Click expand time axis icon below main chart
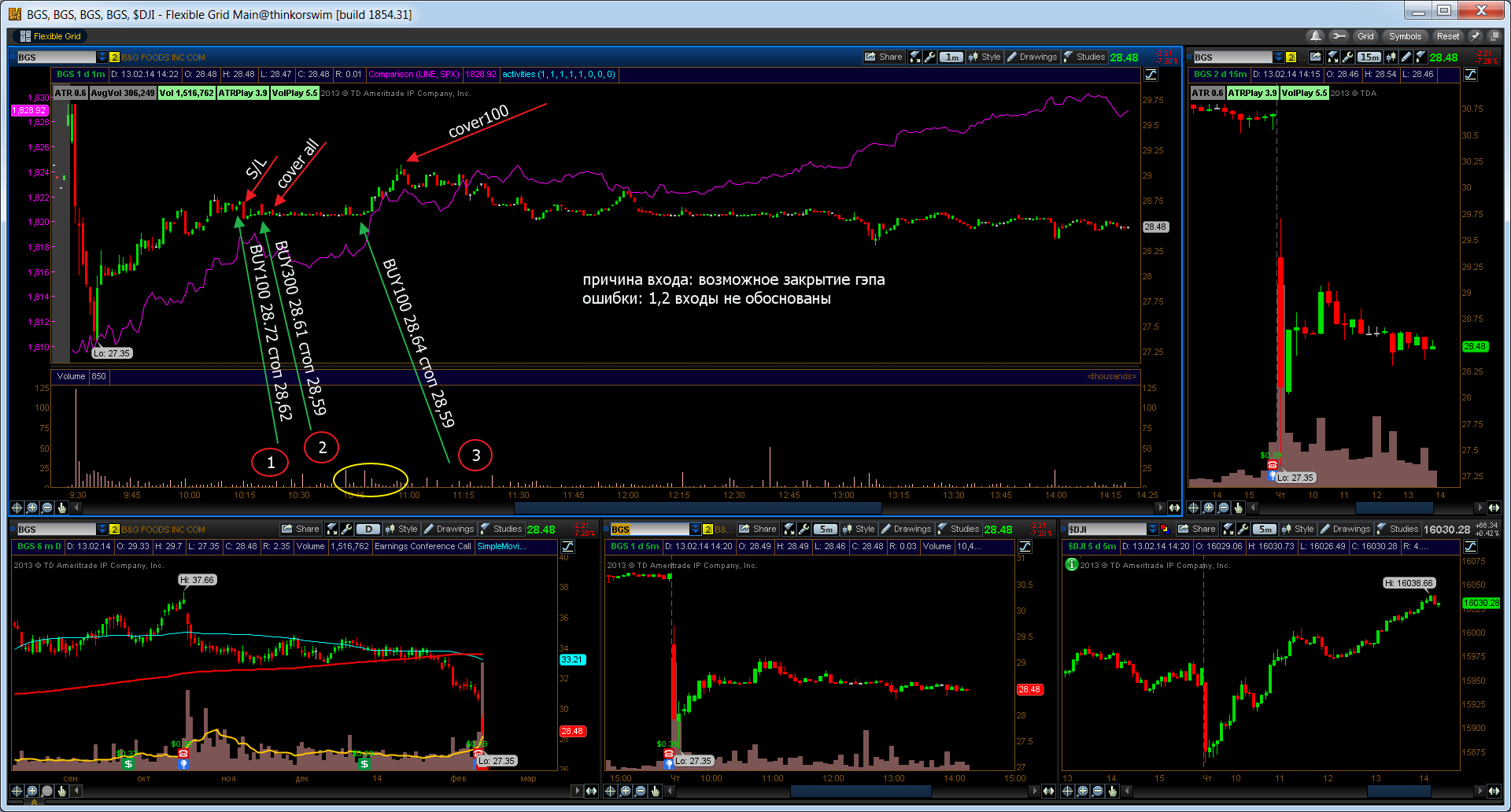The width and height of the screenshot is (1511, 812). [x=1174, y=507]
